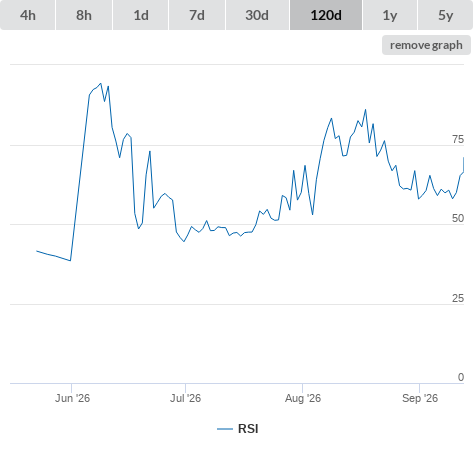Choose the 1d range tab
Image resolution: width=474 pixels, height=455 pixels.
click(141, 15)
